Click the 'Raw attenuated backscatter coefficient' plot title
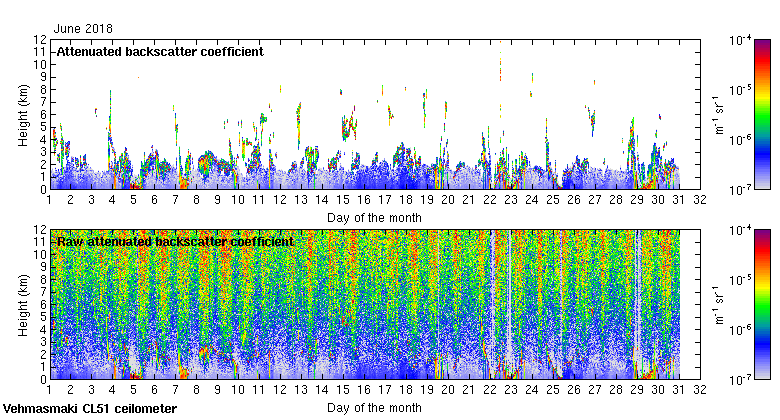This screenshot has height=420, width=780. coord(175,242)
